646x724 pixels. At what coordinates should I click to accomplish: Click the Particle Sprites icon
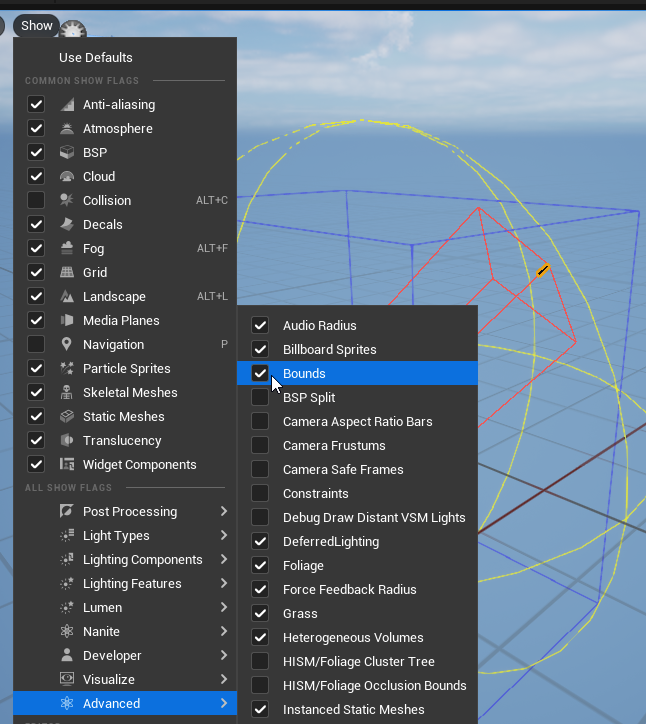pos(67,369)
